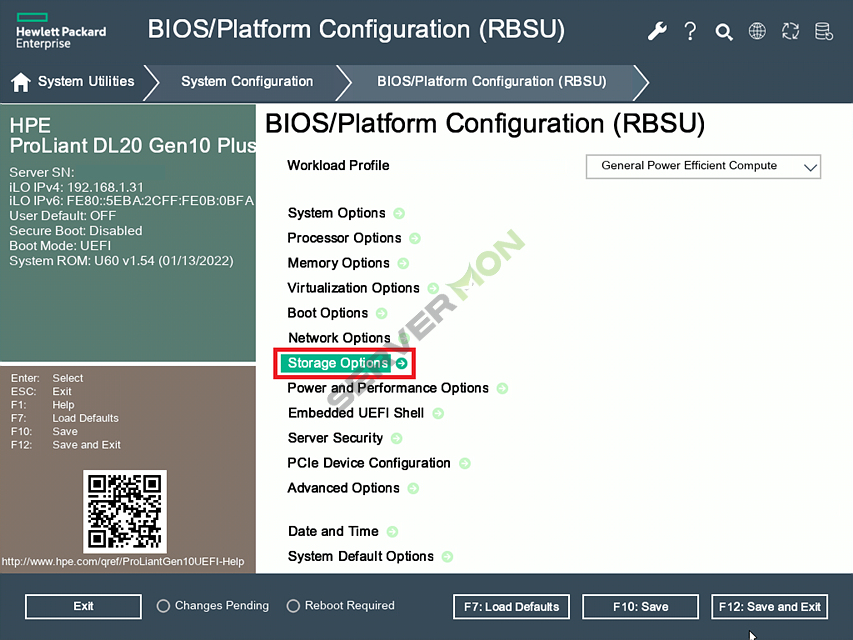Click the Hewlett Packard Enterprise logo

click(60, 31)
